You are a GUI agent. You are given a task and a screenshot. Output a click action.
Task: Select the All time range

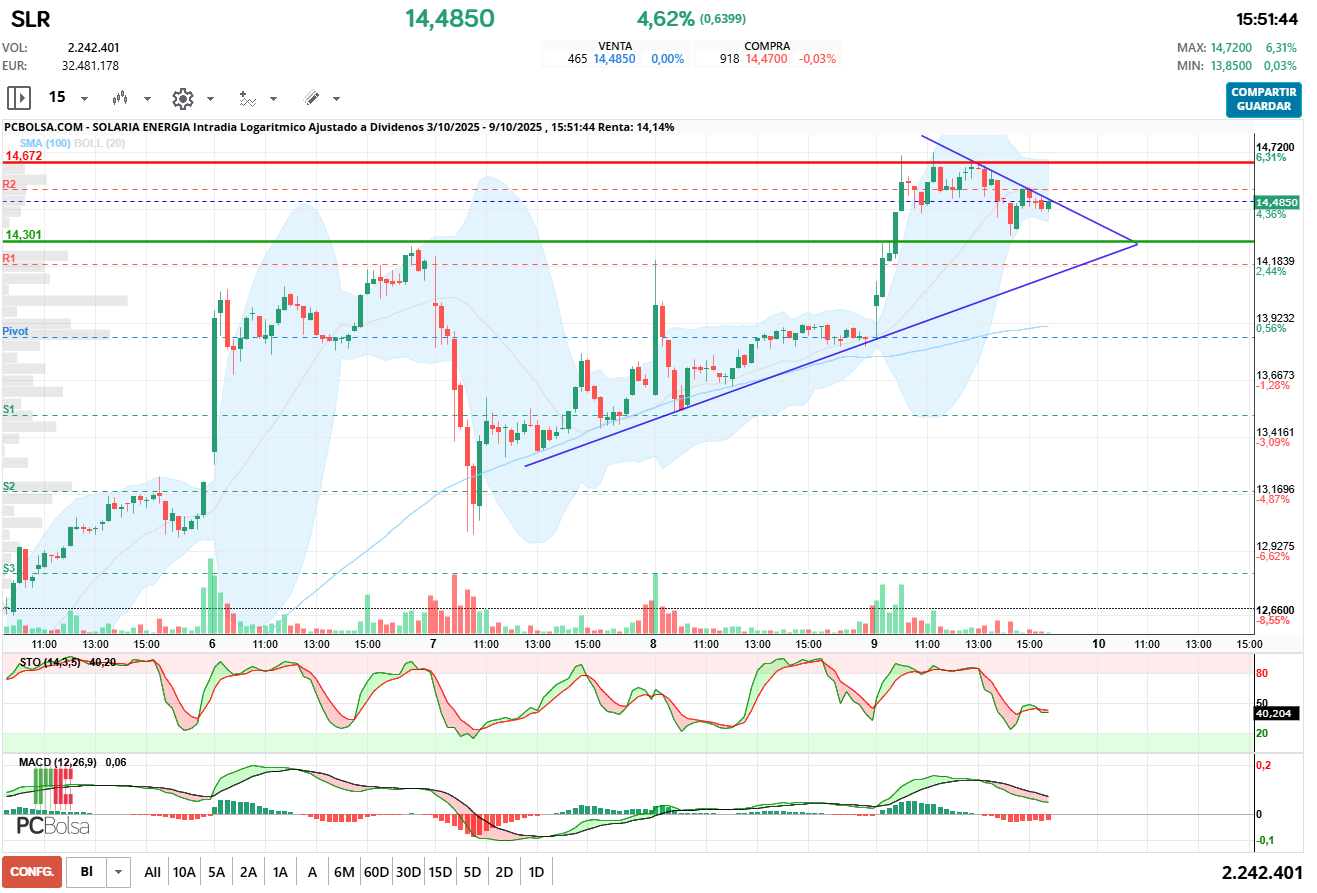pyautogui.click(x=152, y=872)
